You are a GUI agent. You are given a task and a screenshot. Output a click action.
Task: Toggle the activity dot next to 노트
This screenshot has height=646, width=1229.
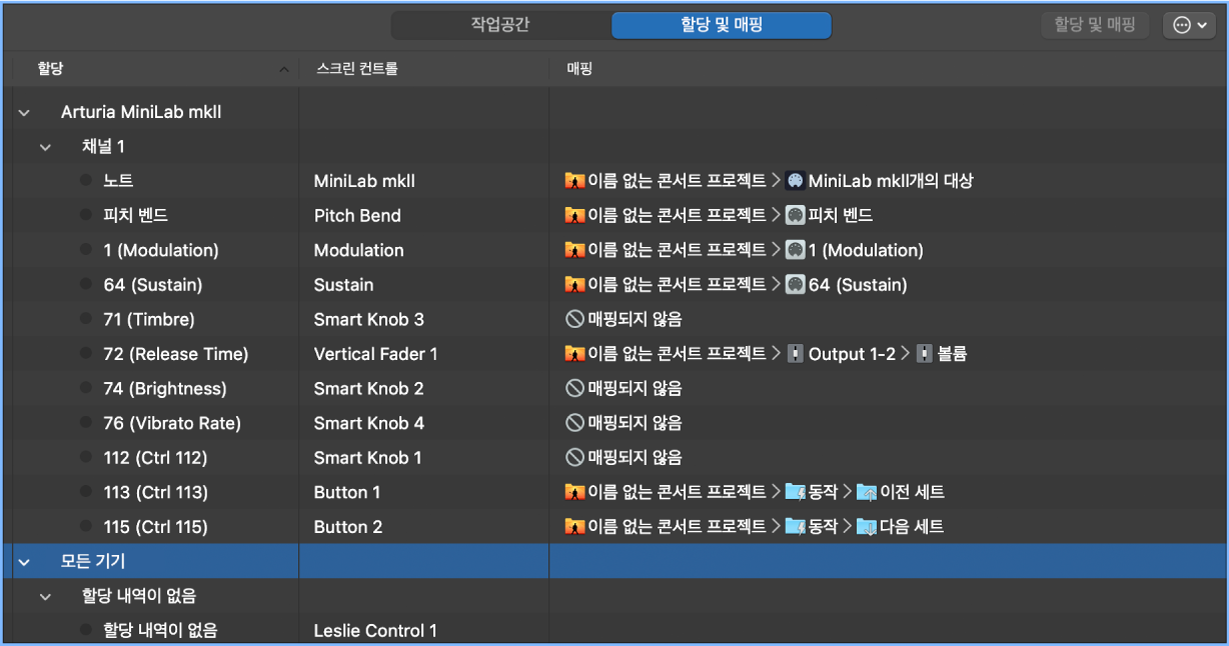click(x=86, y=181)
